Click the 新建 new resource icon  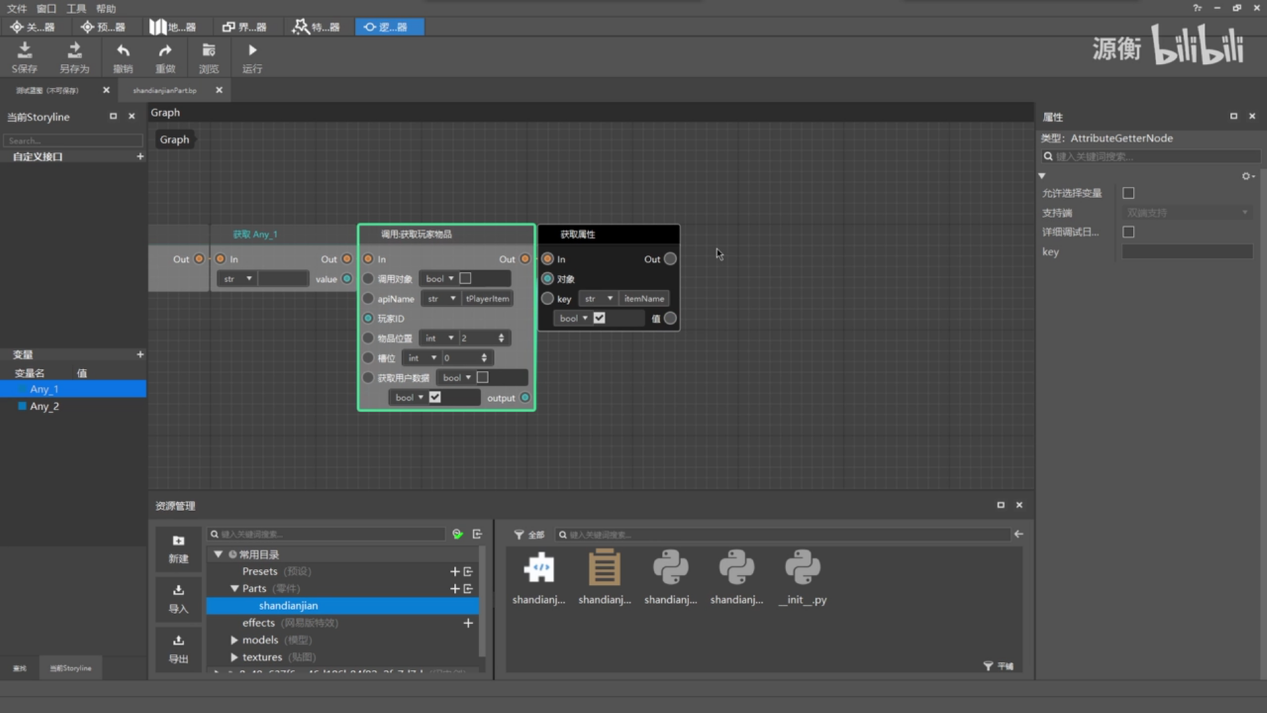(x=178, y=541)
